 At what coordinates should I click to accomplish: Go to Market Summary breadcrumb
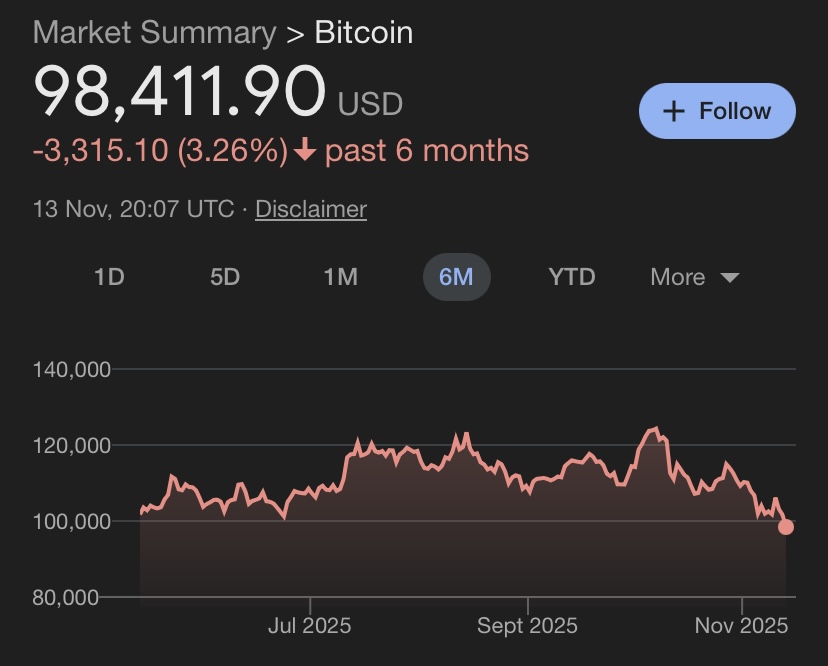pyautogui.click(x=154, y=32)
